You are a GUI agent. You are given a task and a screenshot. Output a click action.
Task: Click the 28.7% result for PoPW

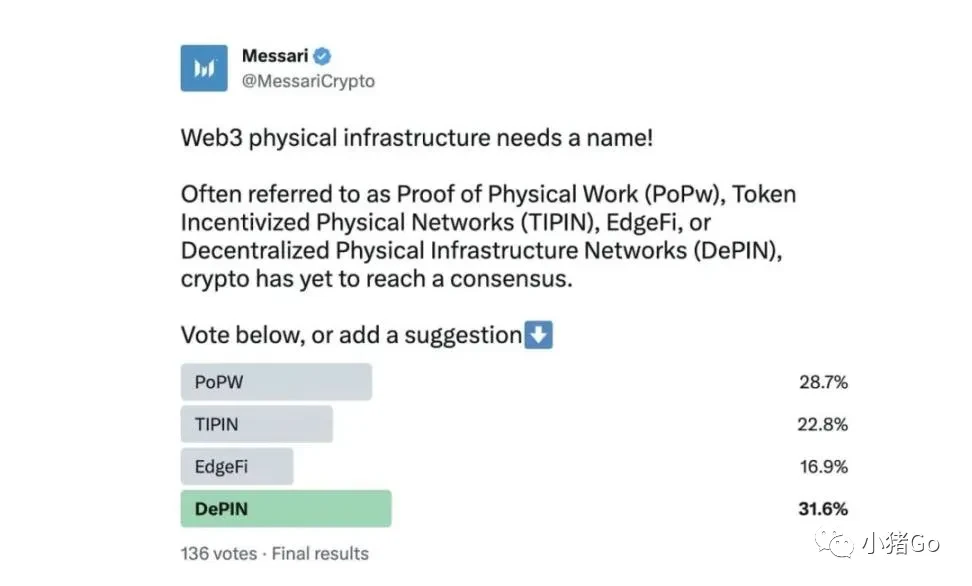click(x=822, y=382)
